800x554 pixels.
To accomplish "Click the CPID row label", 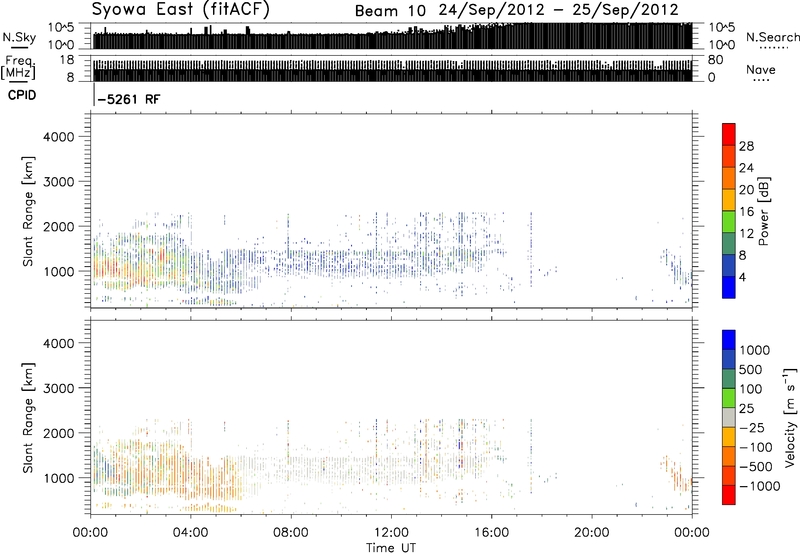I will click(x=22, y=95).
